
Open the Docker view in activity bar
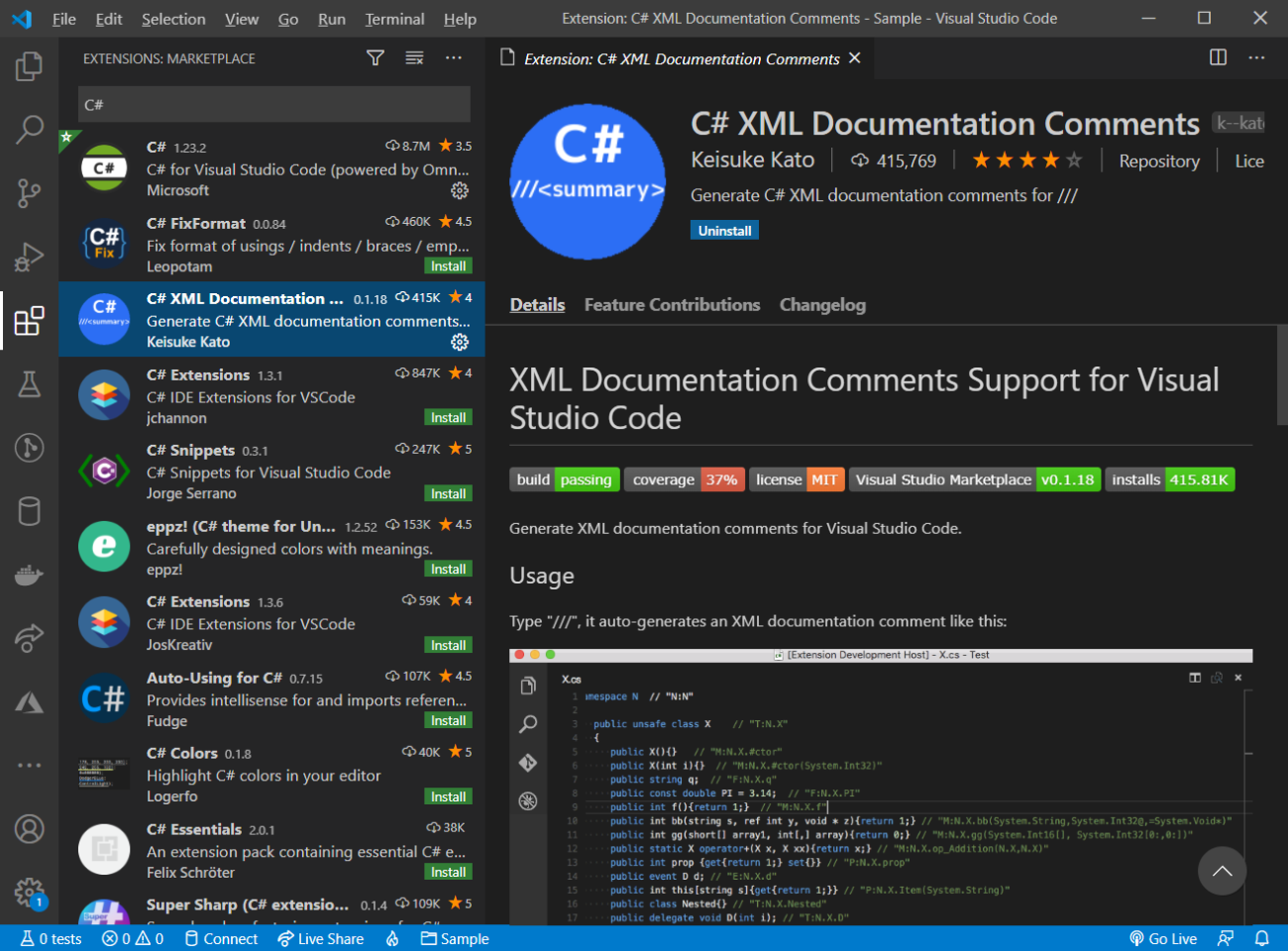click(29, 575)
